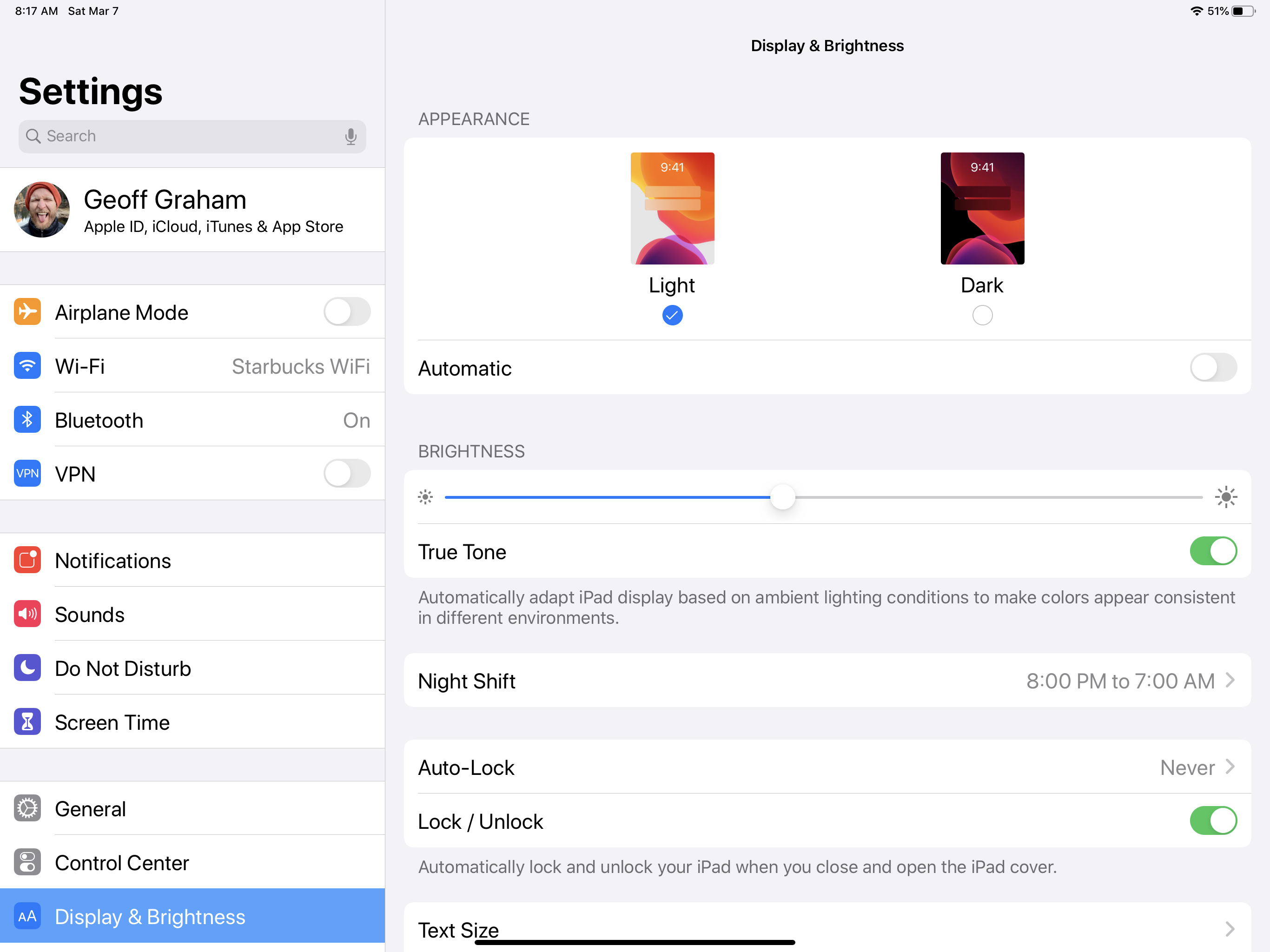1270x952 pixels.
Task: Open Bluetooth settings in sidebar
Action: click(x=192, y=420)
